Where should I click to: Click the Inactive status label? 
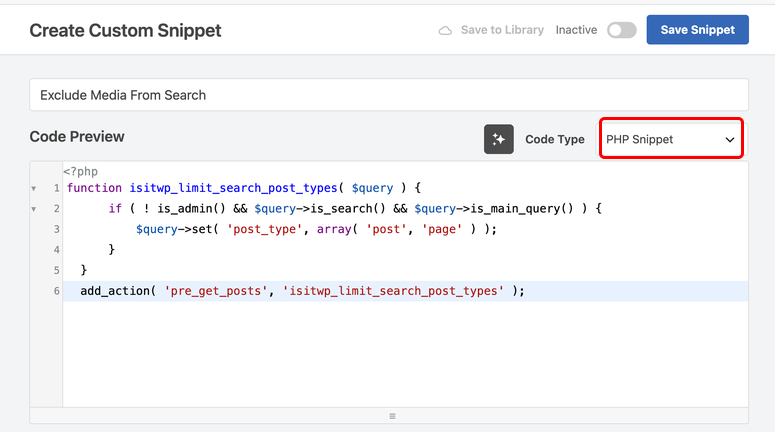[x=576, y=30]
